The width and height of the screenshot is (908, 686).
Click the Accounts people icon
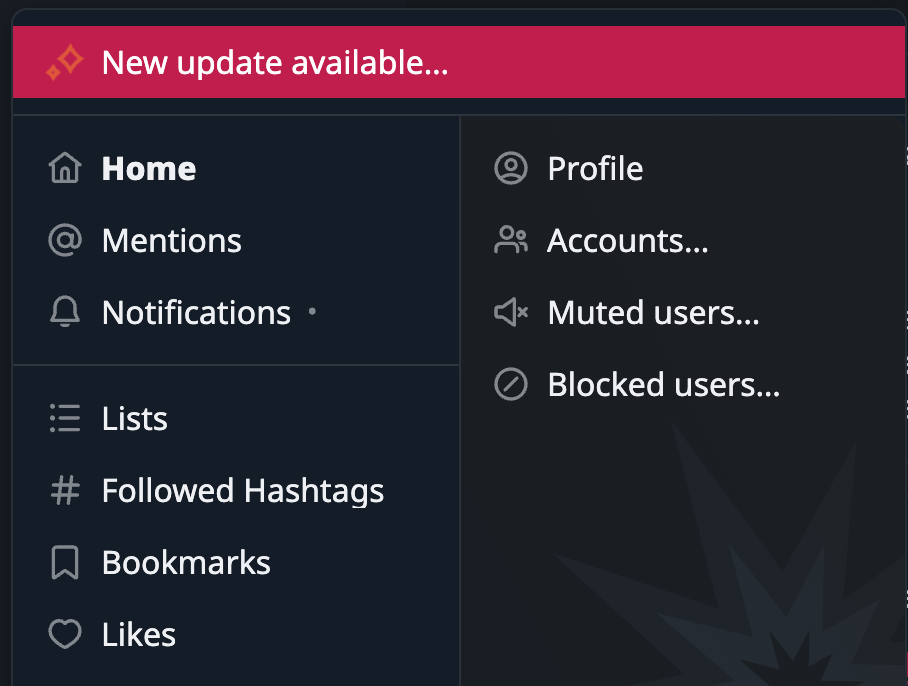pyautogui.click(x=511, y=240)
